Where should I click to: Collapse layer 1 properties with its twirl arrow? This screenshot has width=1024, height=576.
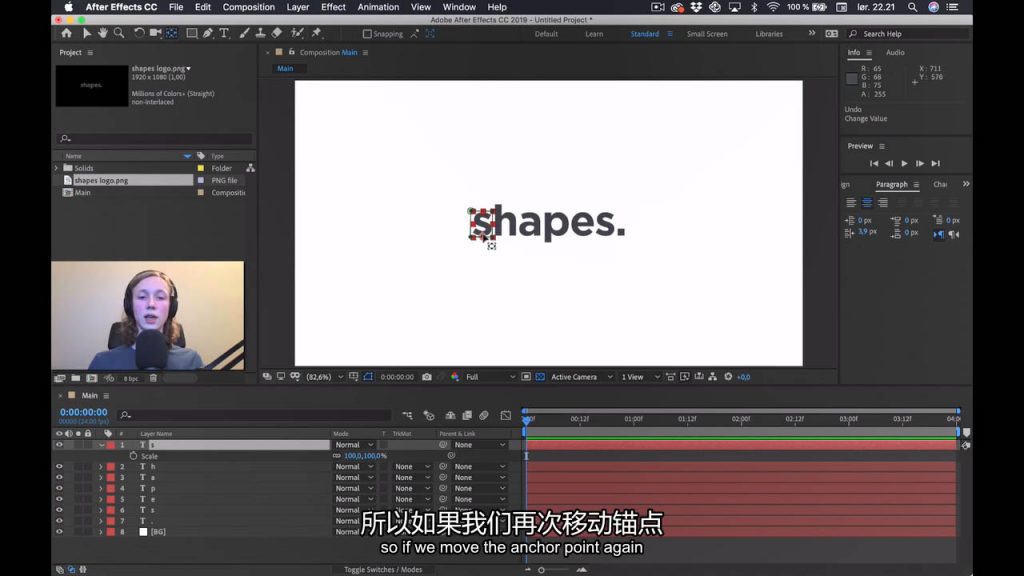[x=101, y=445]
